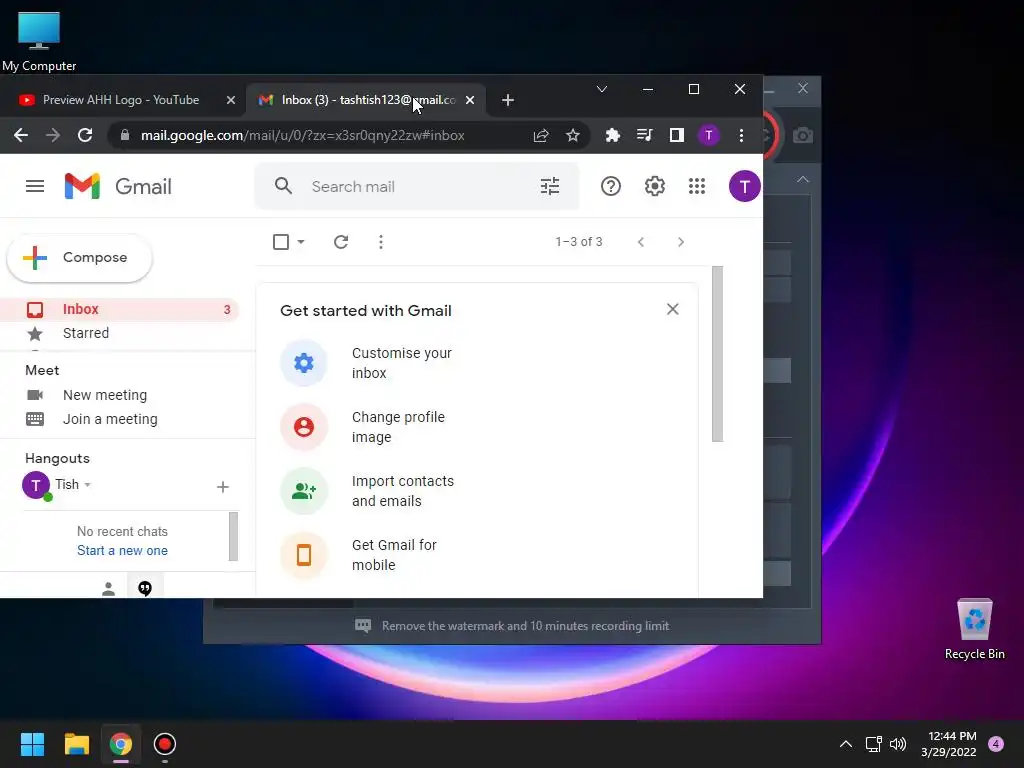This screenshot has width=1024, height=768.
Task: Click Remove the watermark link in recorder
Action: pos(525,626)
